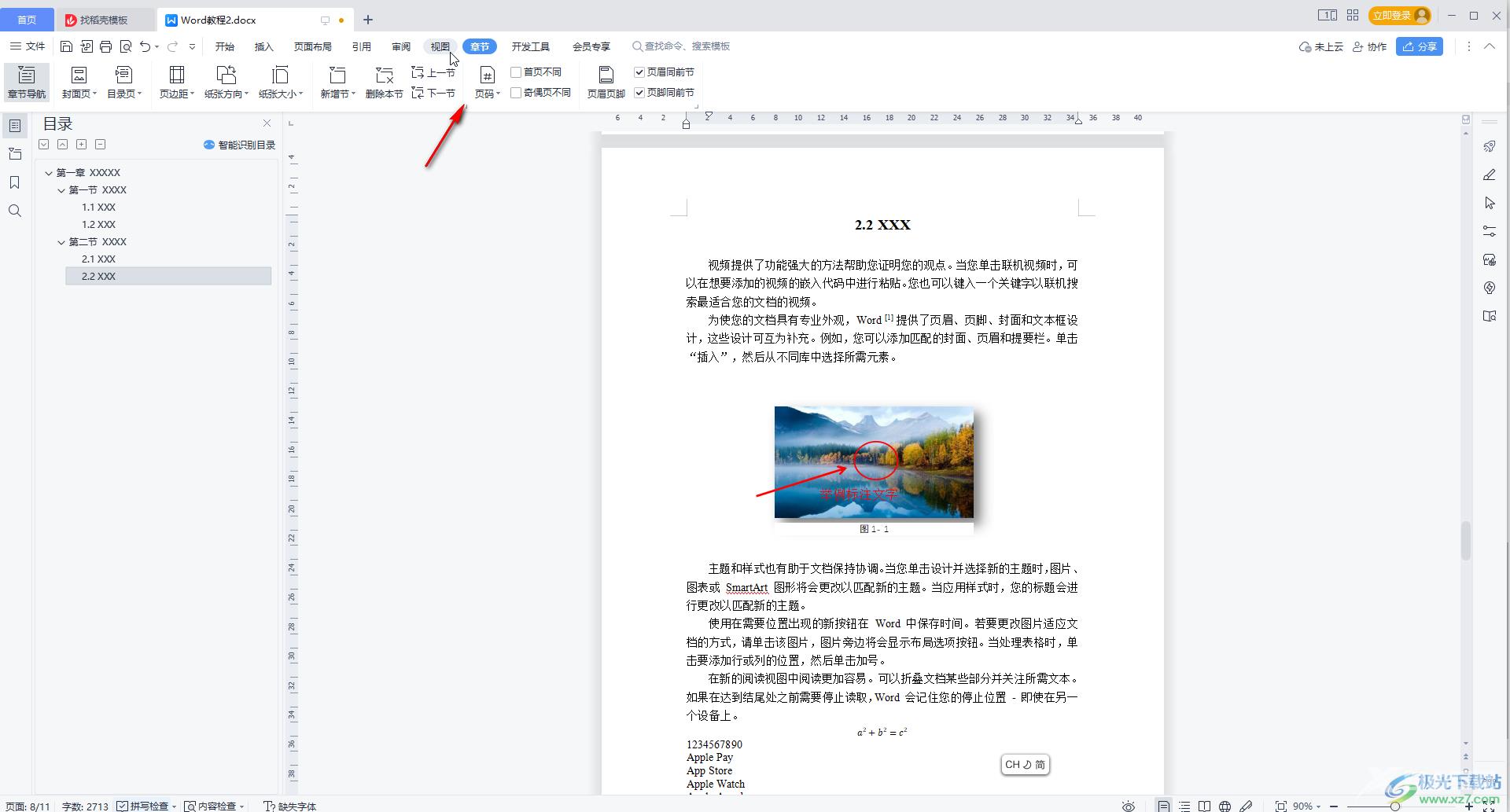Select 1.2 XXX heading in outline
This screenshot has width=1510, height=812.
pos(99,225)
